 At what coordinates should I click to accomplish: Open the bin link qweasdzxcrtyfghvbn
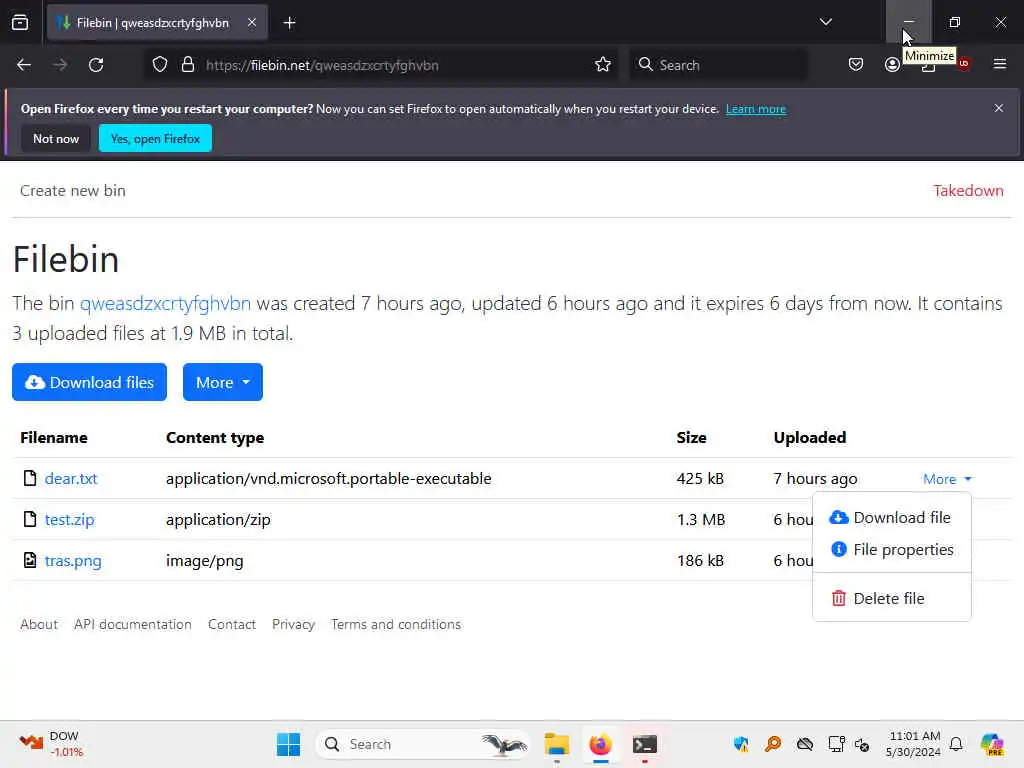pyautogui.click(x=165, y=304)
